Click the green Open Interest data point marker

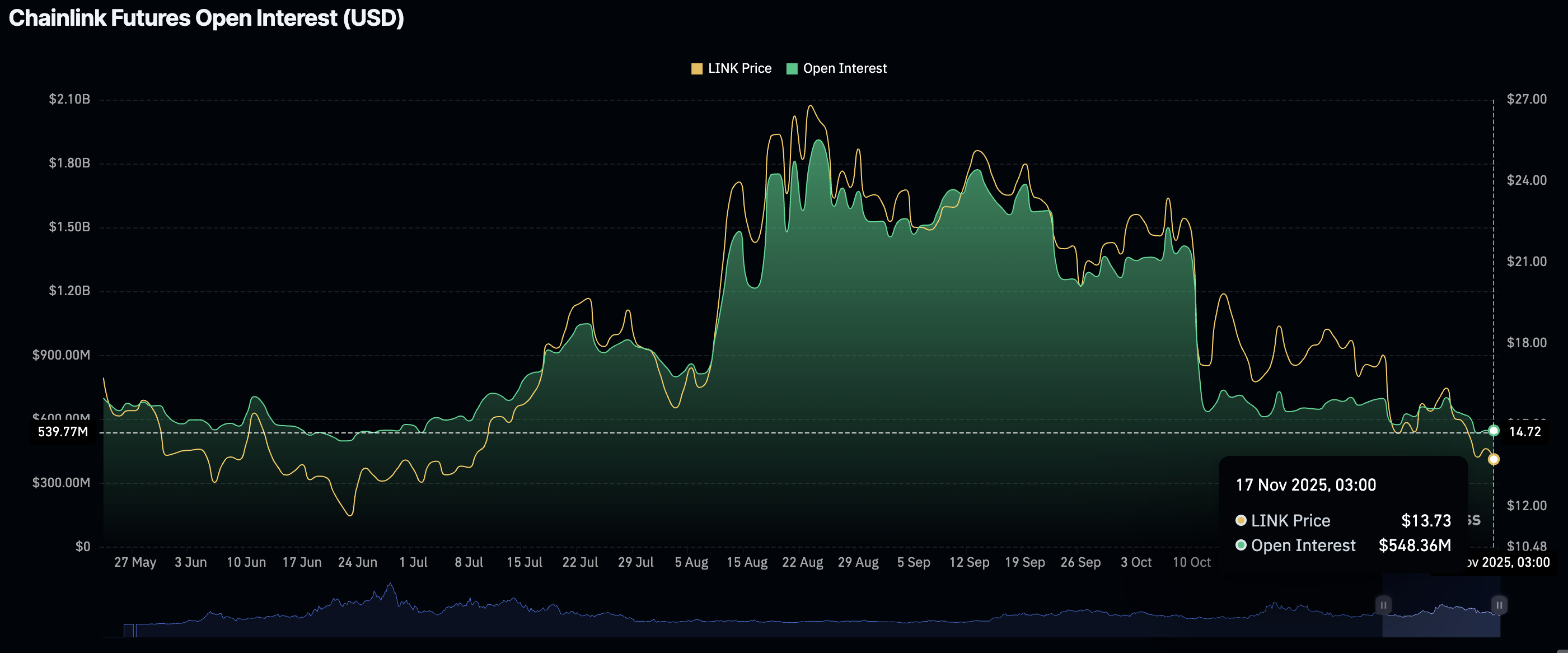point(1494,431)
